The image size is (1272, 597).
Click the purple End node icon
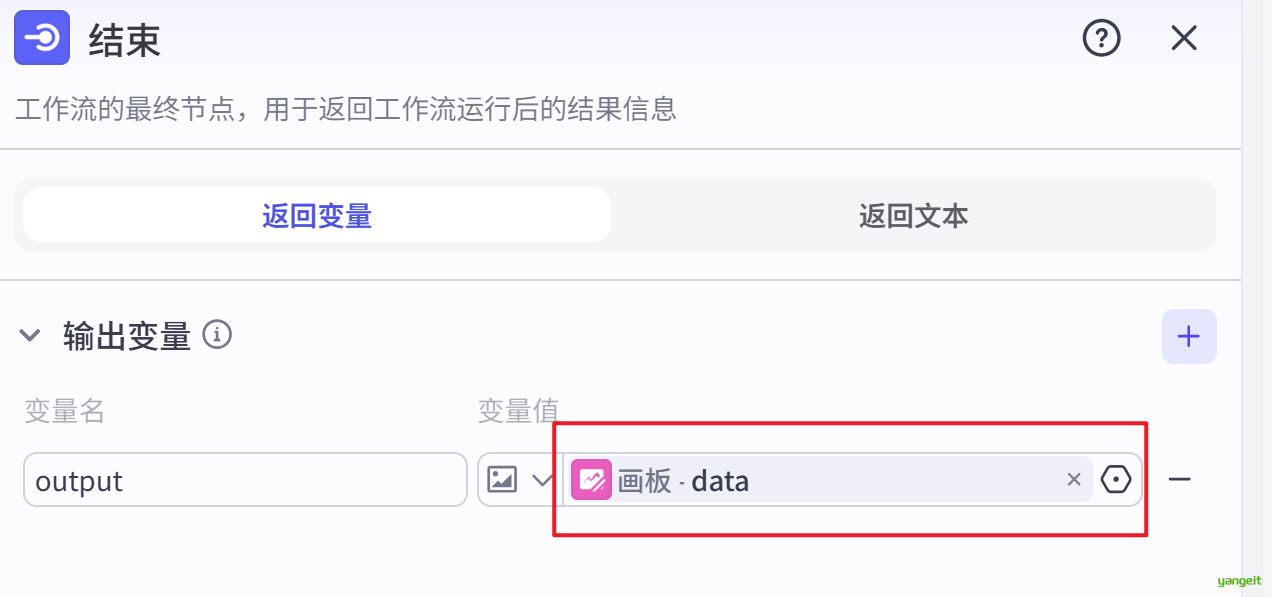[x=42, y=38]
